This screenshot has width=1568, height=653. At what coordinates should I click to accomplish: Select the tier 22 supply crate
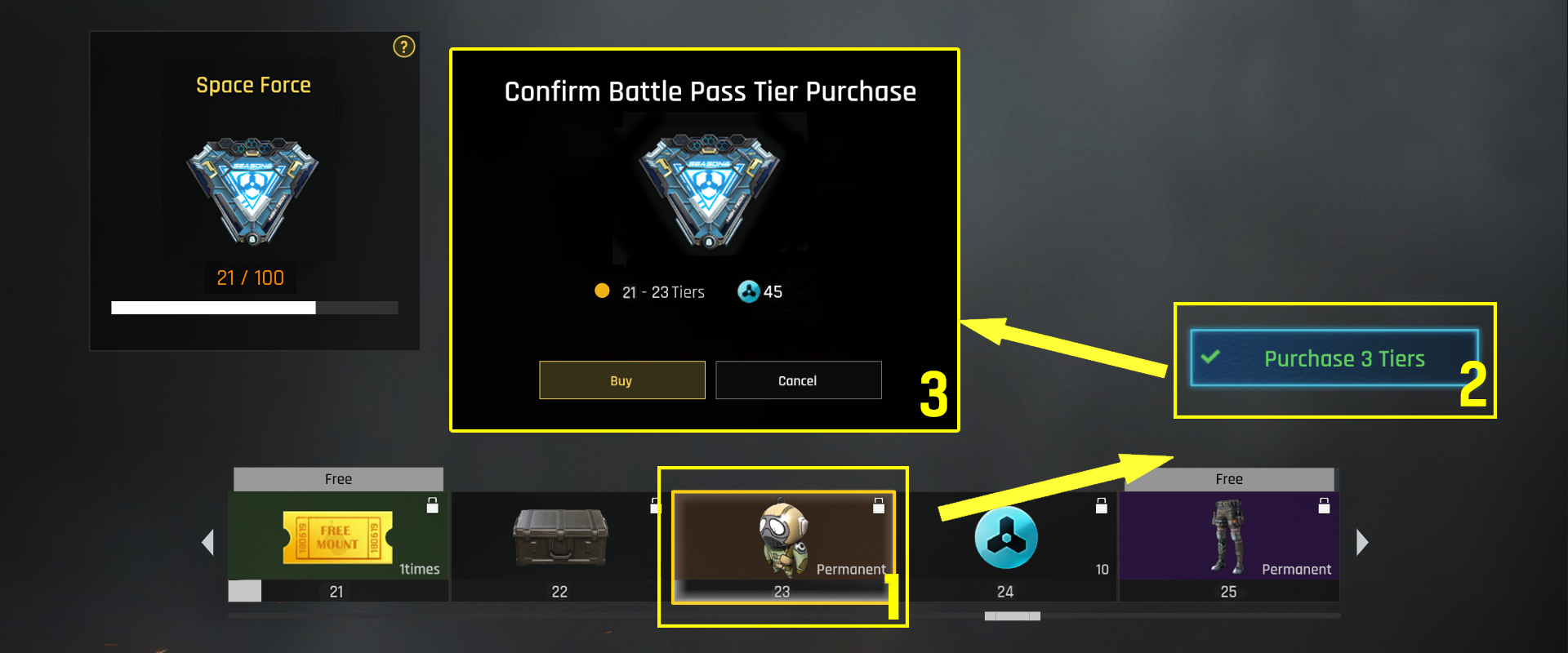coord(560,537)
